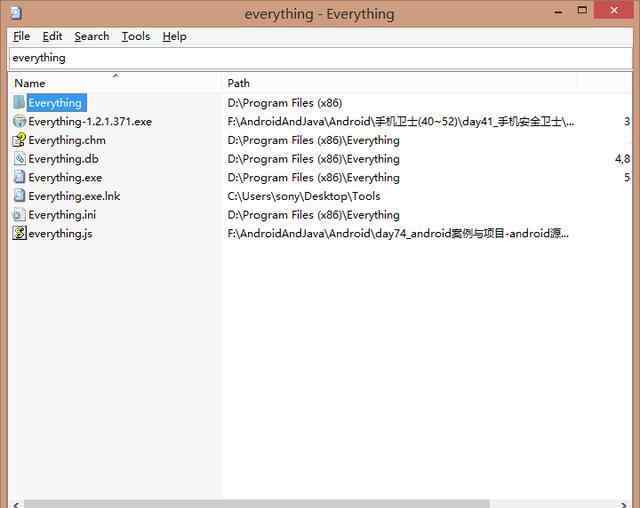
Task: Open the Tools menu
Action: coord(136,36)
